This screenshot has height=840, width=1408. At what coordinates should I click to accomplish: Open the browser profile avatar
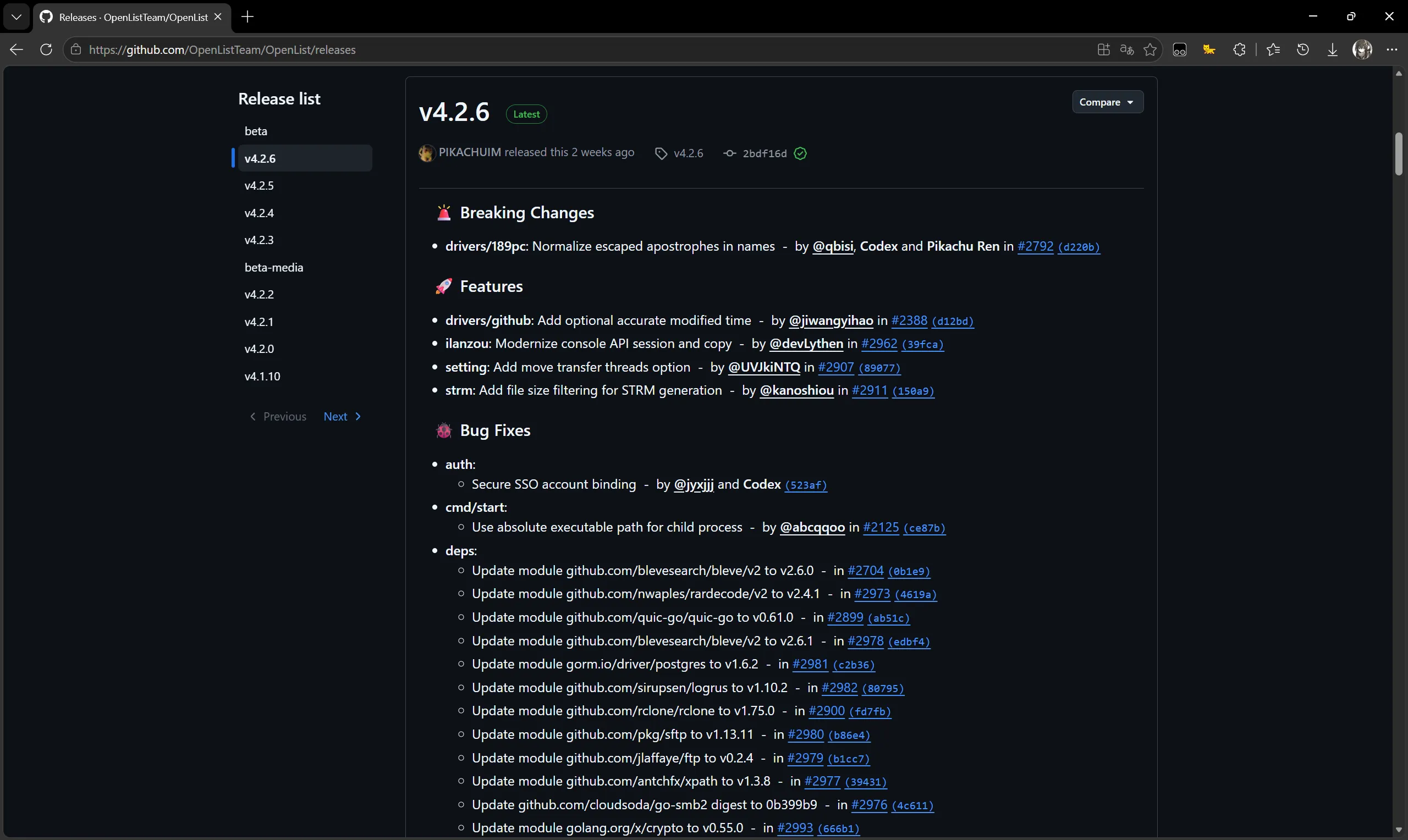coord(1362,50)
